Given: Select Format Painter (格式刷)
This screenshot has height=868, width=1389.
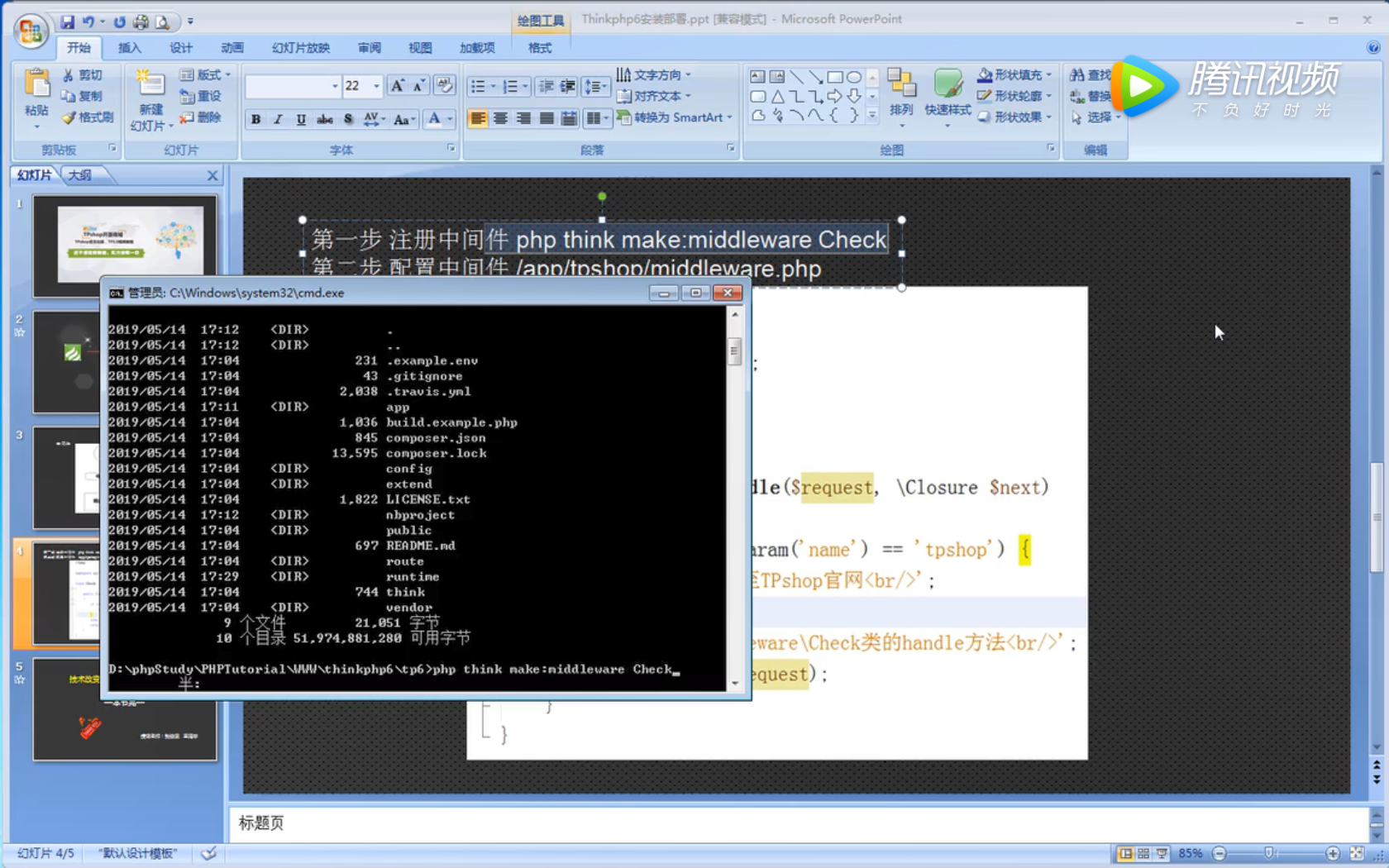Looking at the screenshot, I should coord(88,117).
